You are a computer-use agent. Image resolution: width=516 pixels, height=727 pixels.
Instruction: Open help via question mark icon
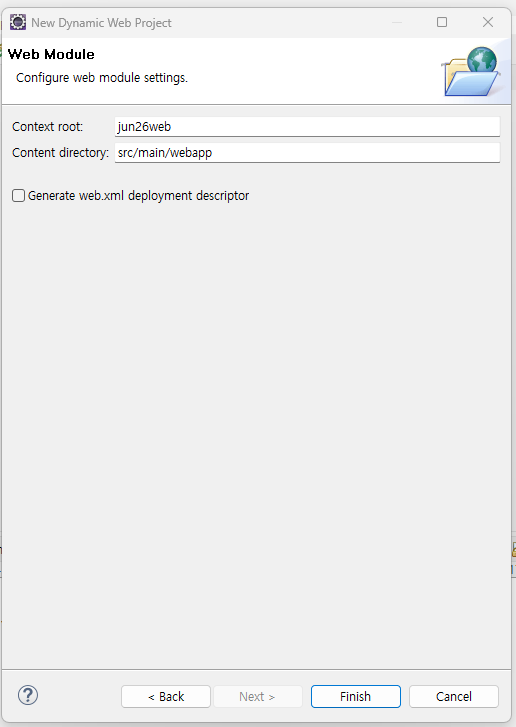pyautogui.click(x=28, y=695)
